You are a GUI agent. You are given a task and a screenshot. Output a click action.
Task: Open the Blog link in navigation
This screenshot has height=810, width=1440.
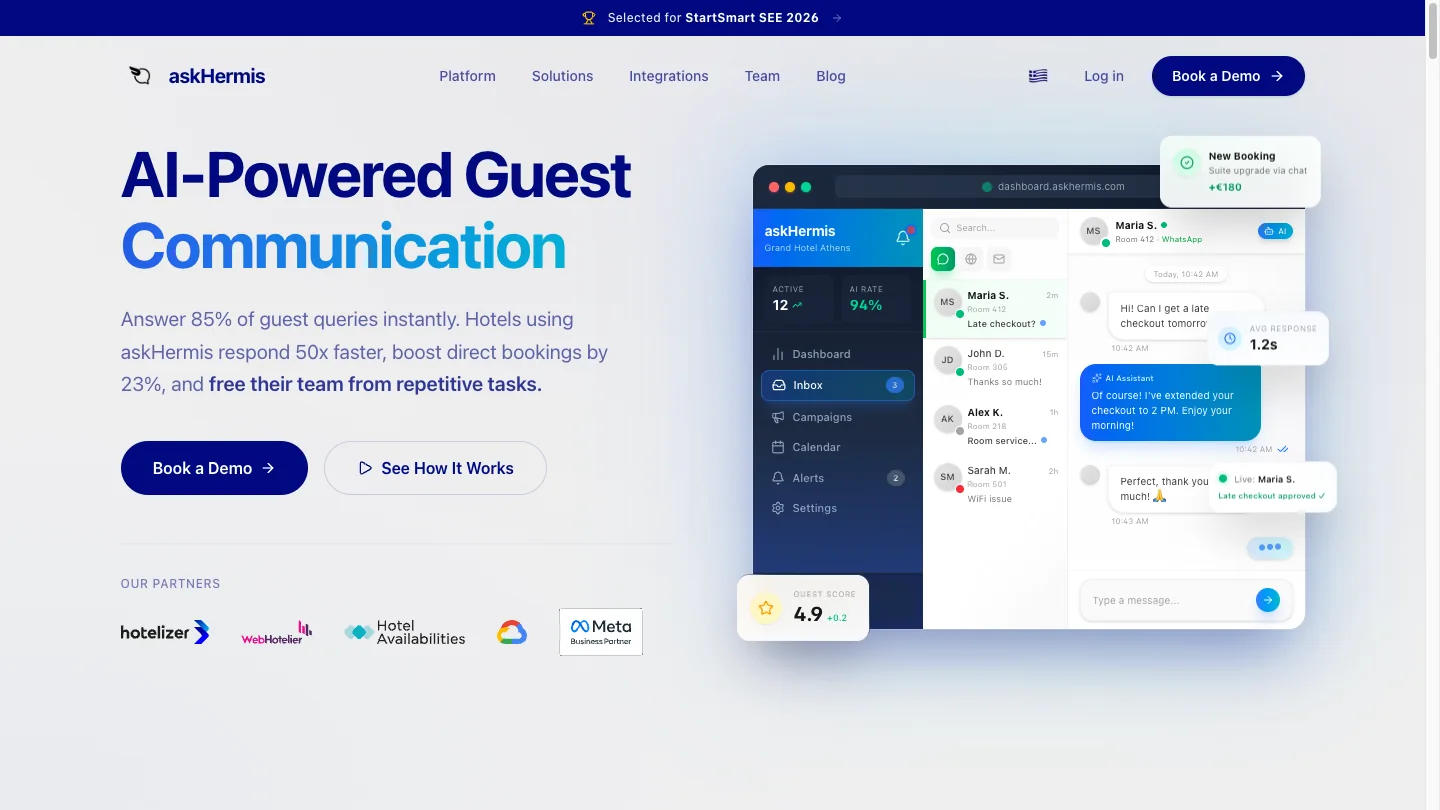tap(831, 76)
